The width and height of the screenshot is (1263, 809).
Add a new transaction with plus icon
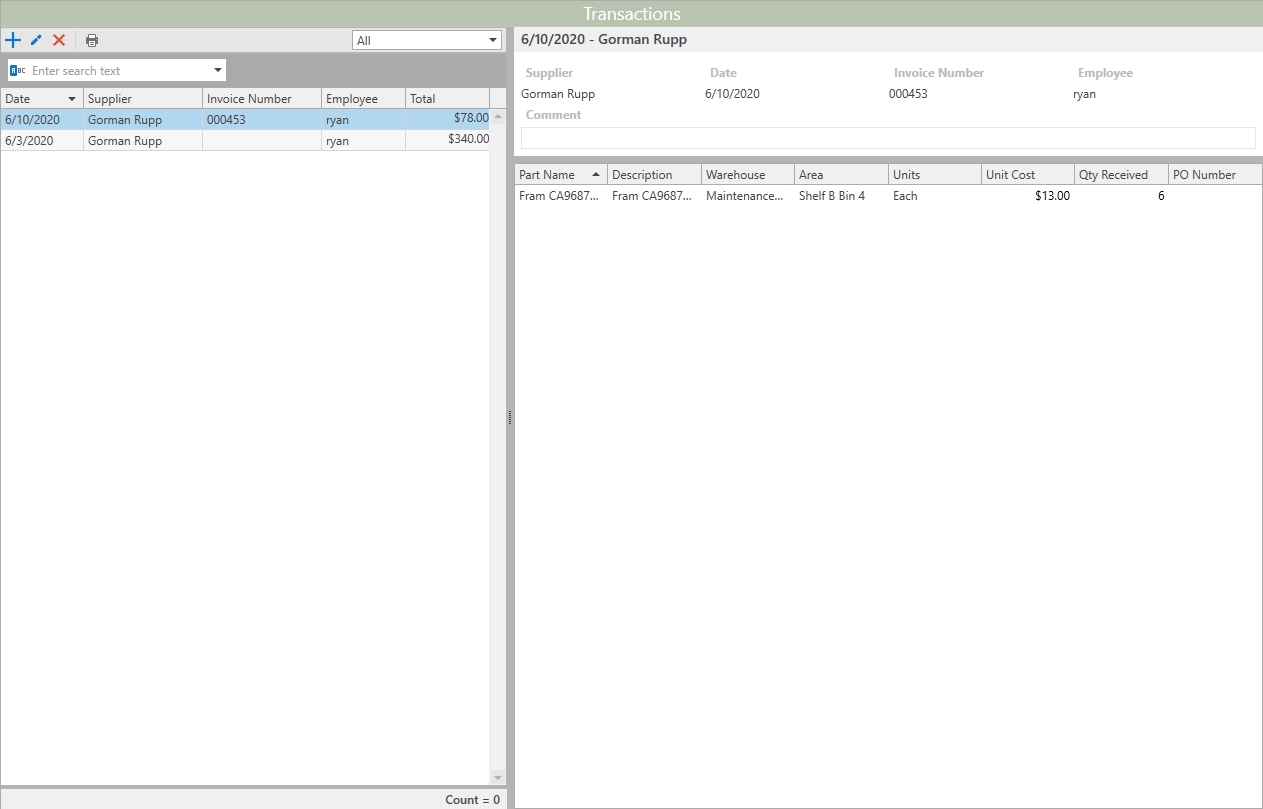pos(13,40)
